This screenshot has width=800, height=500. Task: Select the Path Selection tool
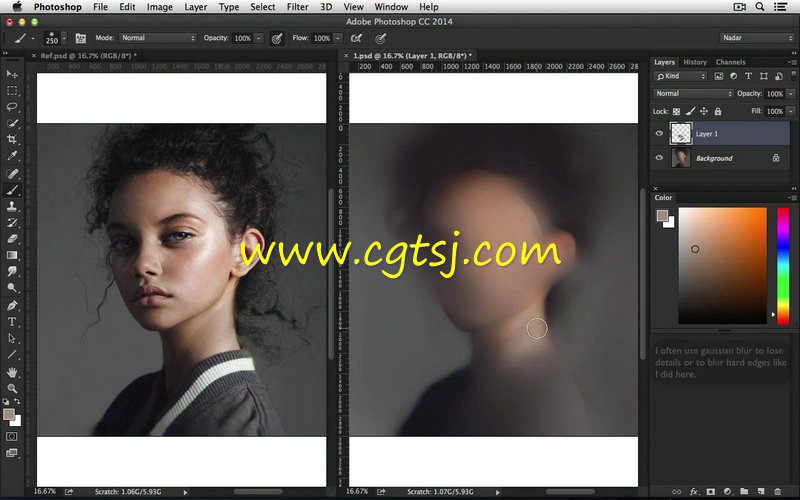[x=12, y=338]
